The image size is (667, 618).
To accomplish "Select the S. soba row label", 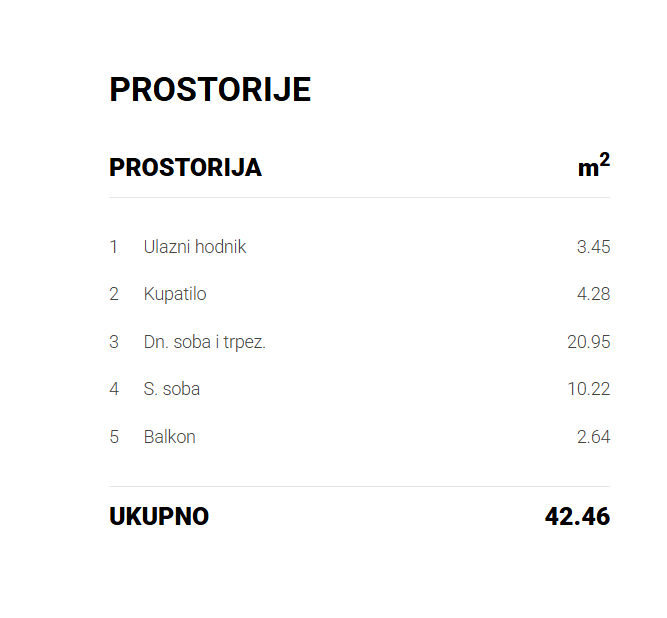I will [x=172, y=389].
